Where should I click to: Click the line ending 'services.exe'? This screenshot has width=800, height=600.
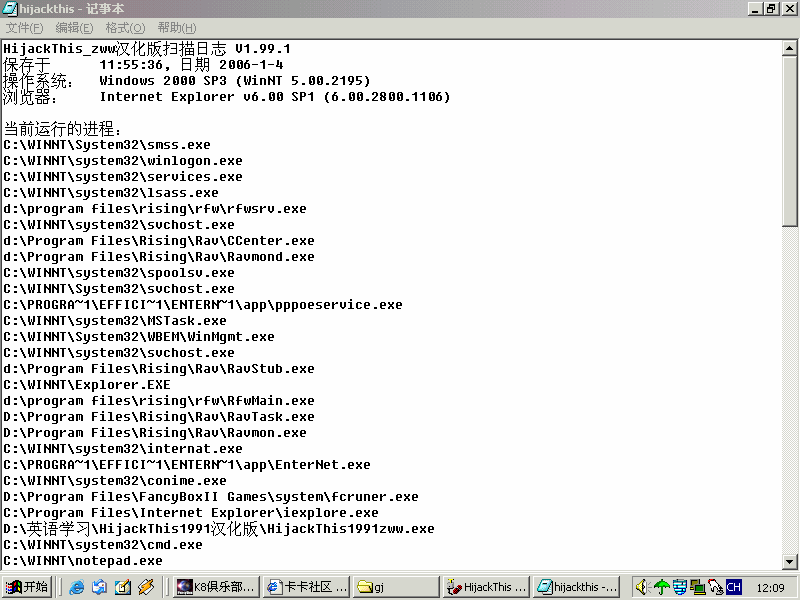point(123,177)
